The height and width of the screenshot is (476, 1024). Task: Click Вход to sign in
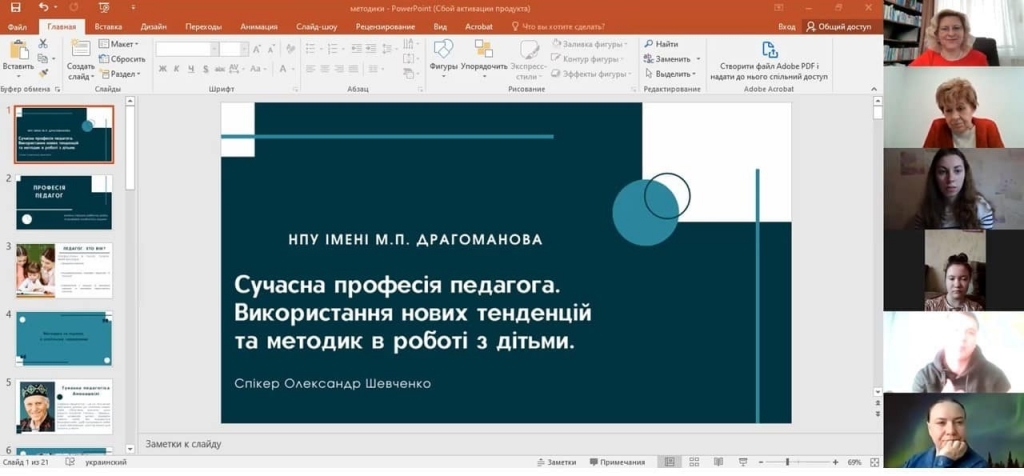coord(786,27)
